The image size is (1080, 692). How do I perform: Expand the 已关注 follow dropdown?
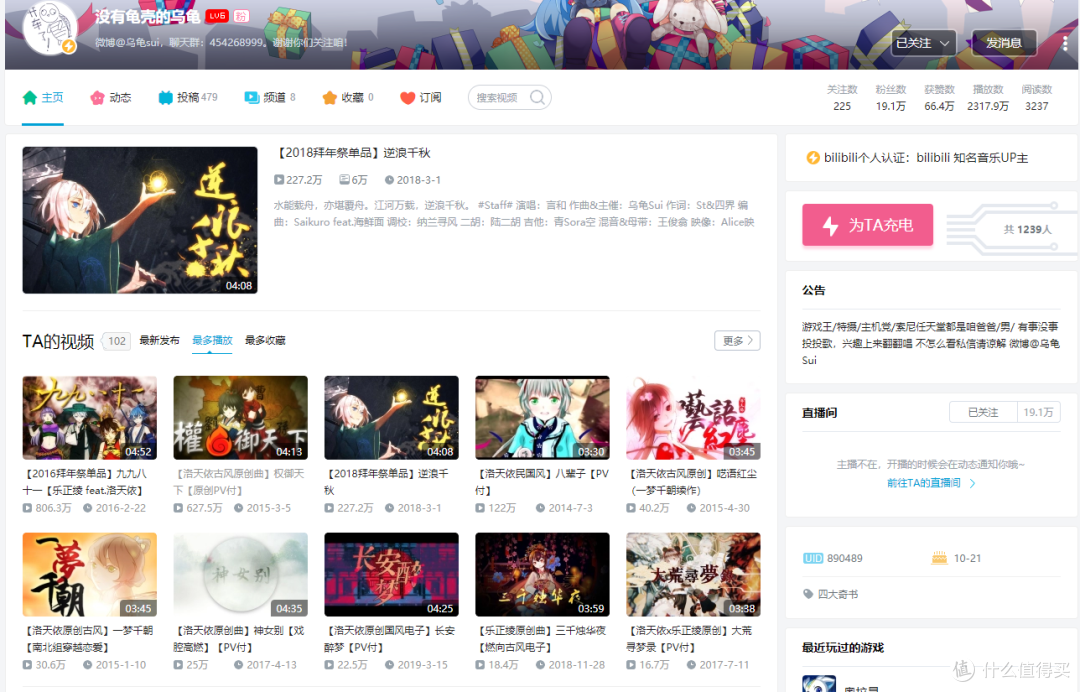923,43
